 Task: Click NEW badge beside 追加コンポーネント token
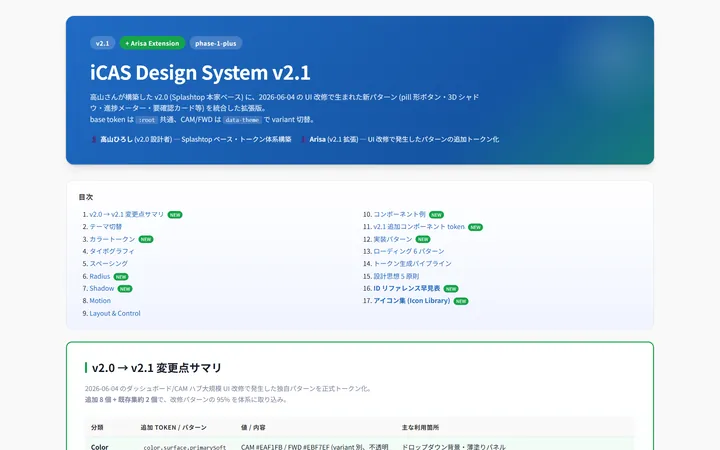(x=476, y=227)
